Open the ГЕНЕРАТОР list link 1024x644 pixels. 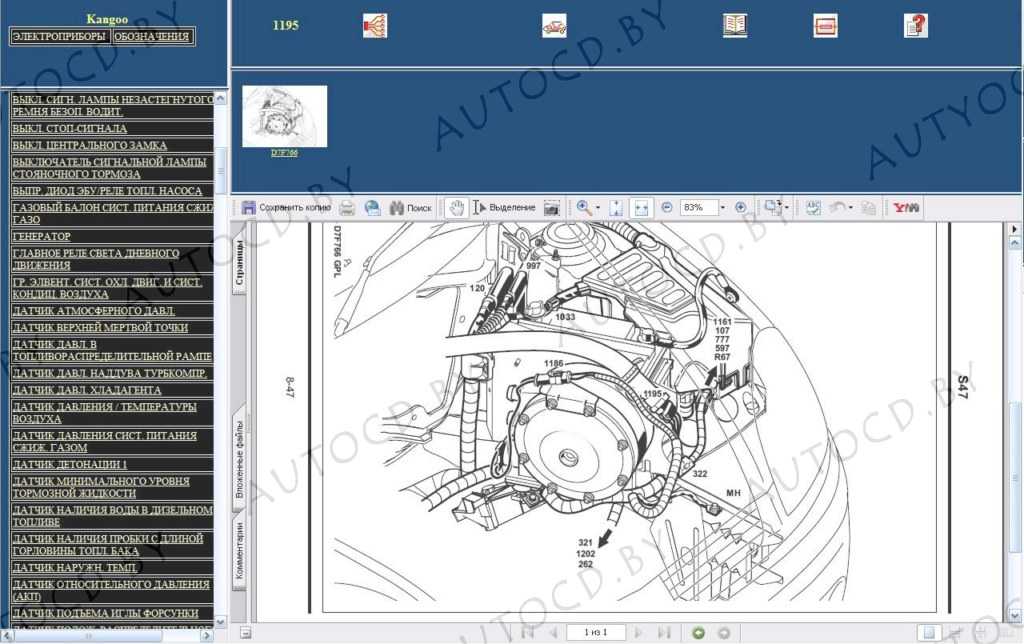point(41,236)
